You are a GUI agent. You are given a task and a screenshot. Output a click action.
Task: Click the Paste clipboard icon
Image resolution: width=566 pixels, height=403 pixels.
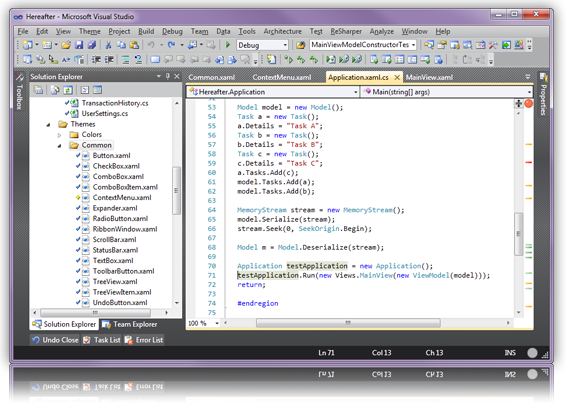pyautogui.click(x=134, y=45)
